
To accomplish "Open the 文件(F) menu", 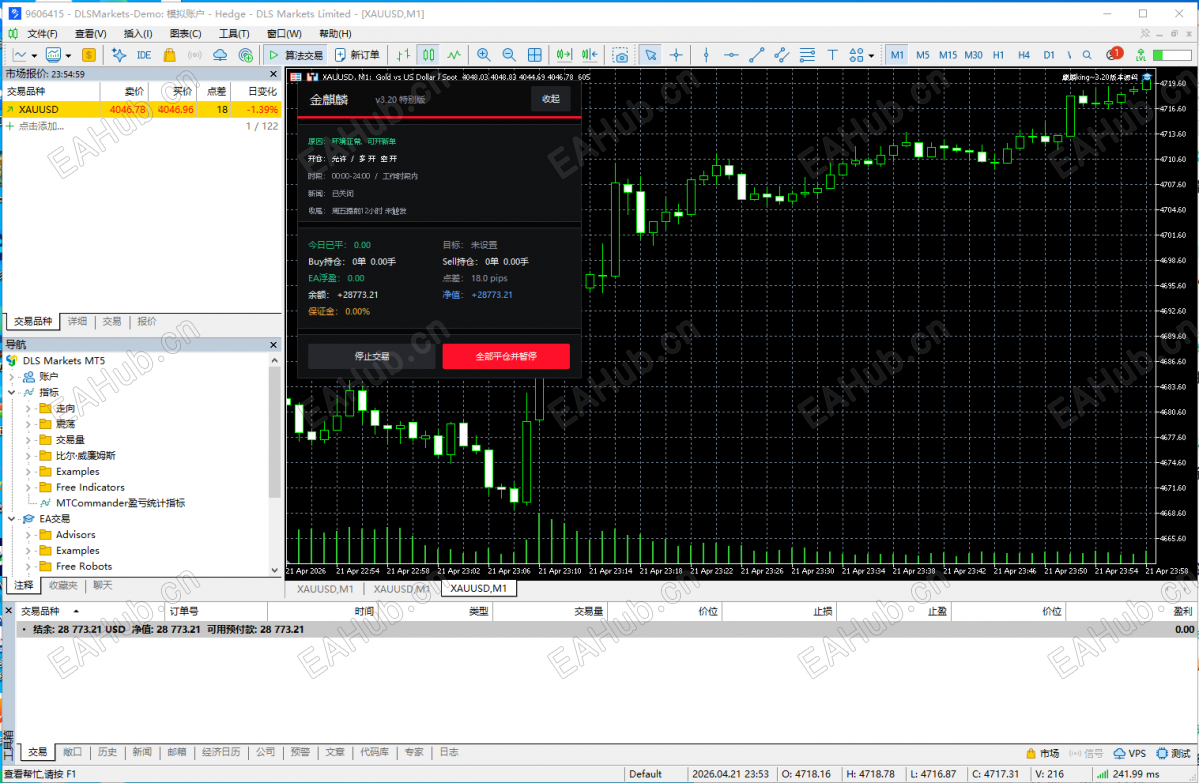I will click(x=42, y=34).
